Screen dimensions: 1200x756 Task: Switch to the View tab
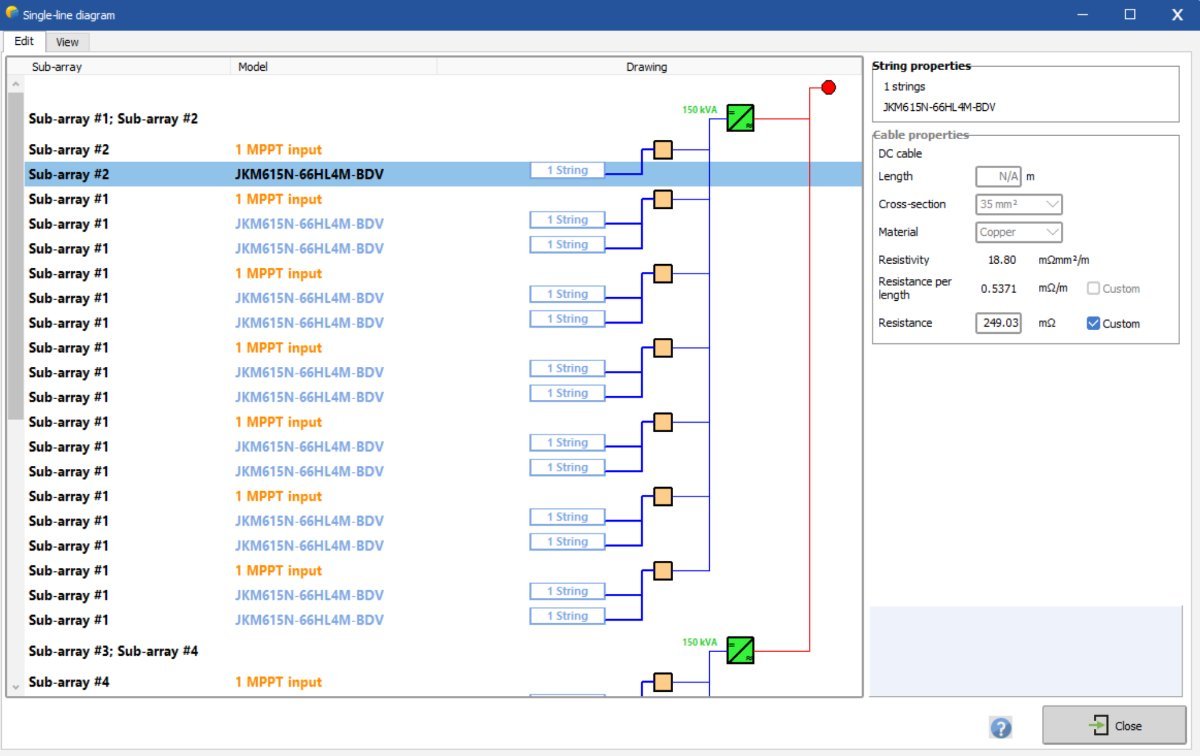67,42
